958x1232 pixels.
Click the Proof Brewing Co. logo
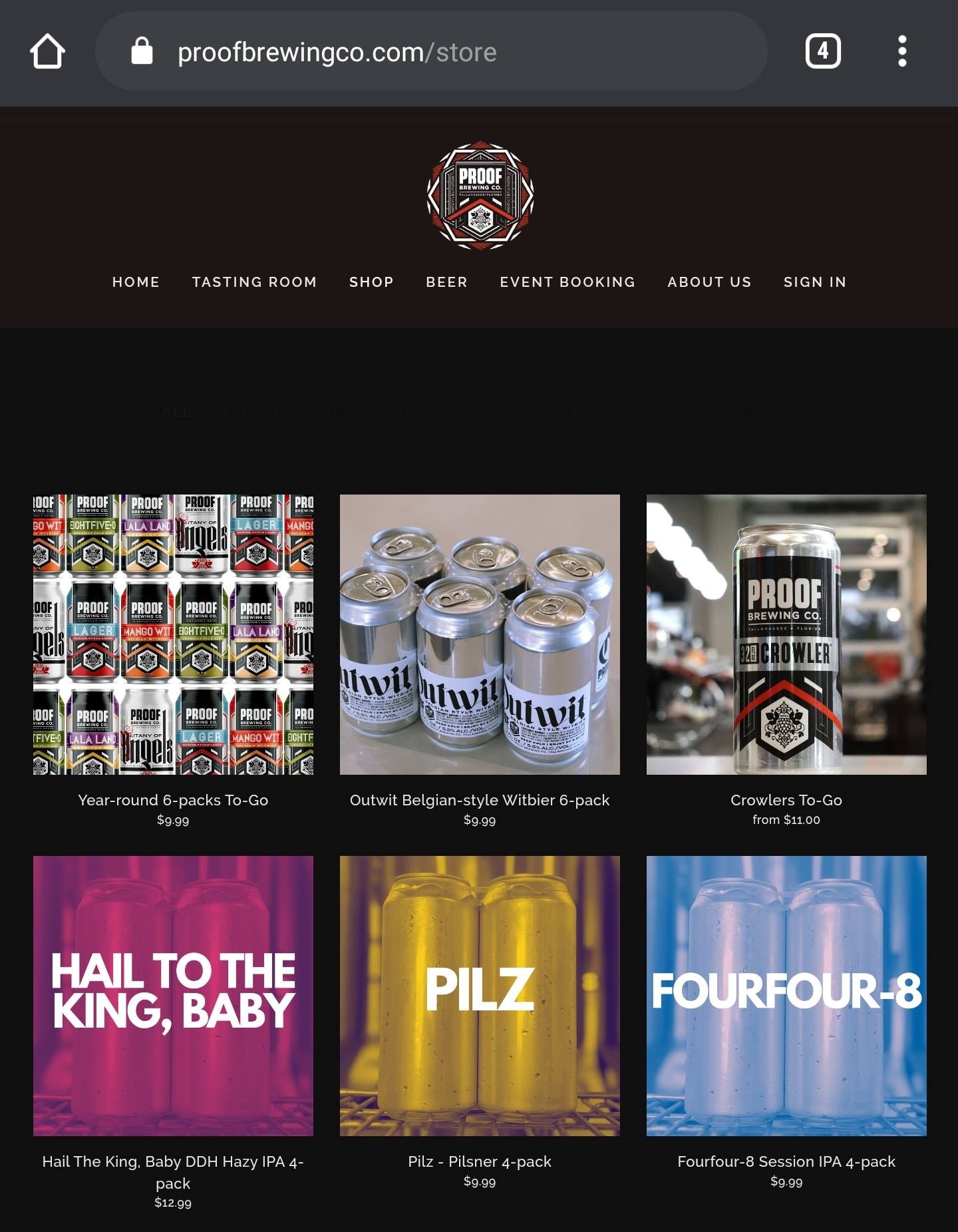pos(480,195)
